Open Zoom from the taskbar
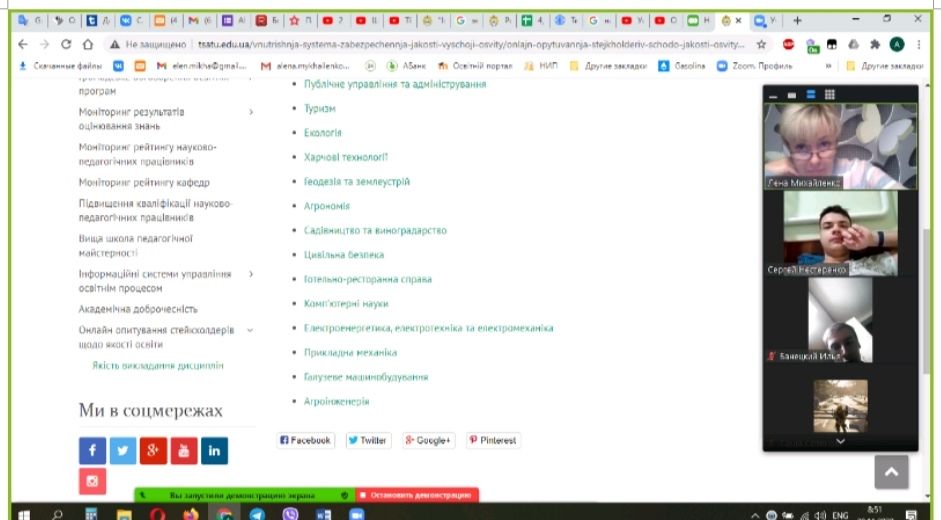Screen dimensions: 941x520 (x=356, y=515)
